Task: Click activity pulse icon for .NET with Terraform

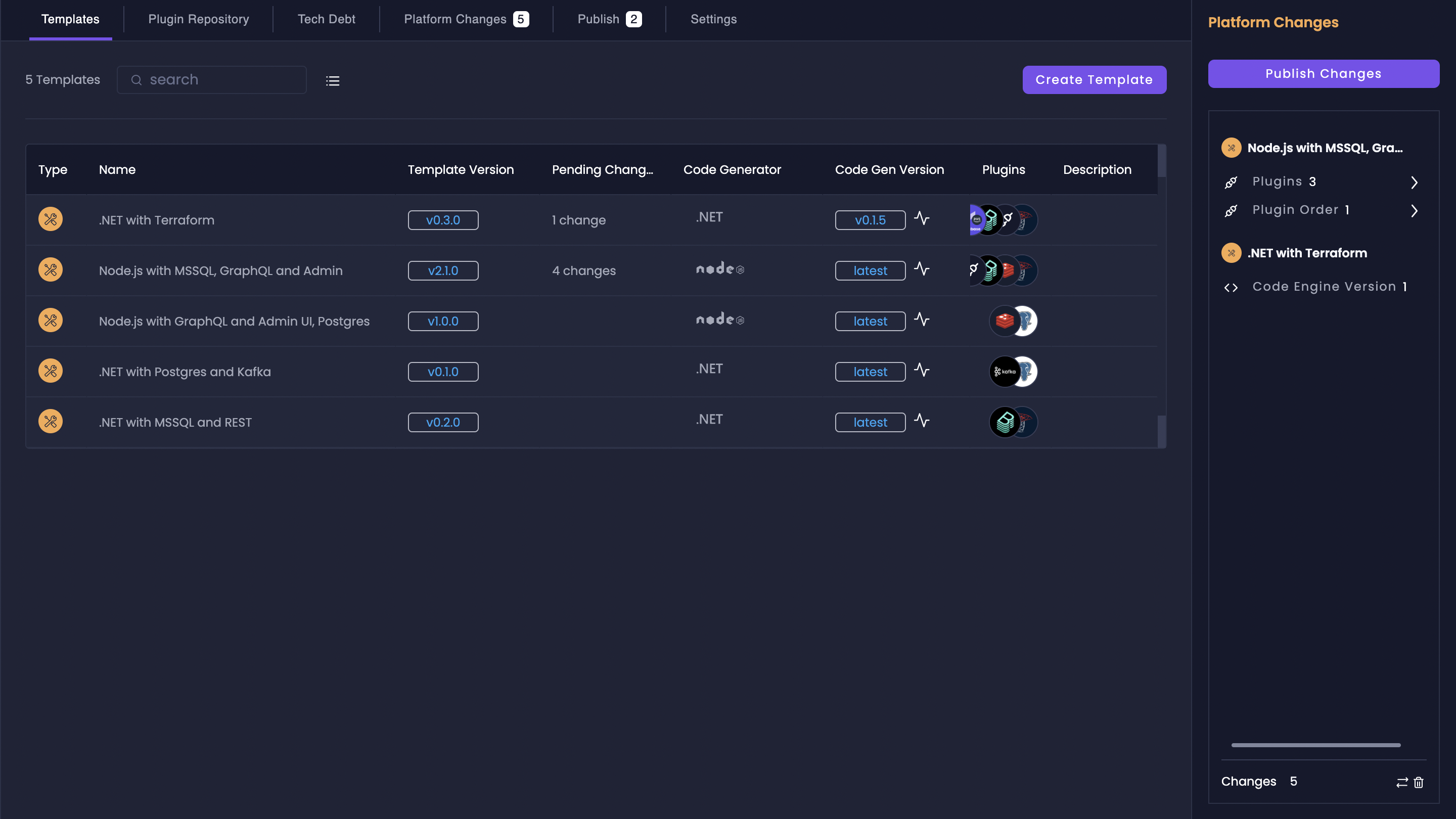Action: (921, 218)
